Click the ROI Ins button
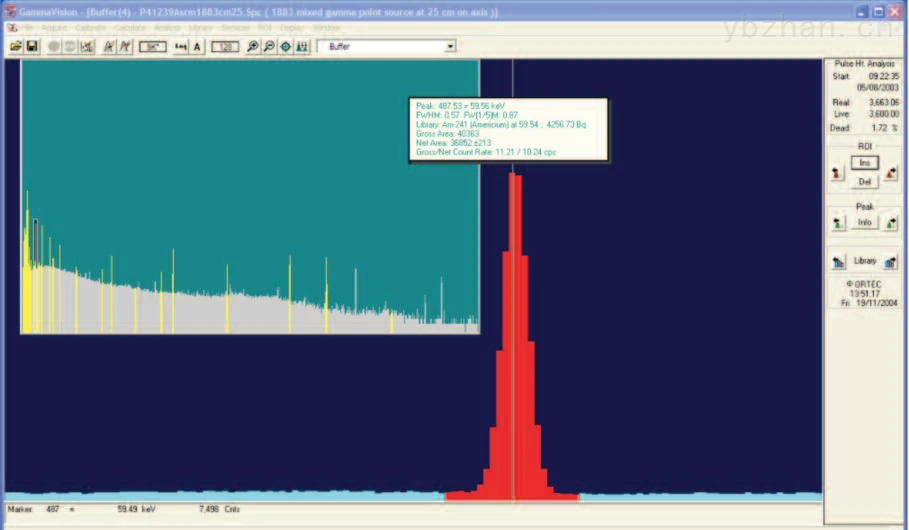909x530 pixels. click(x=864, y=163)
